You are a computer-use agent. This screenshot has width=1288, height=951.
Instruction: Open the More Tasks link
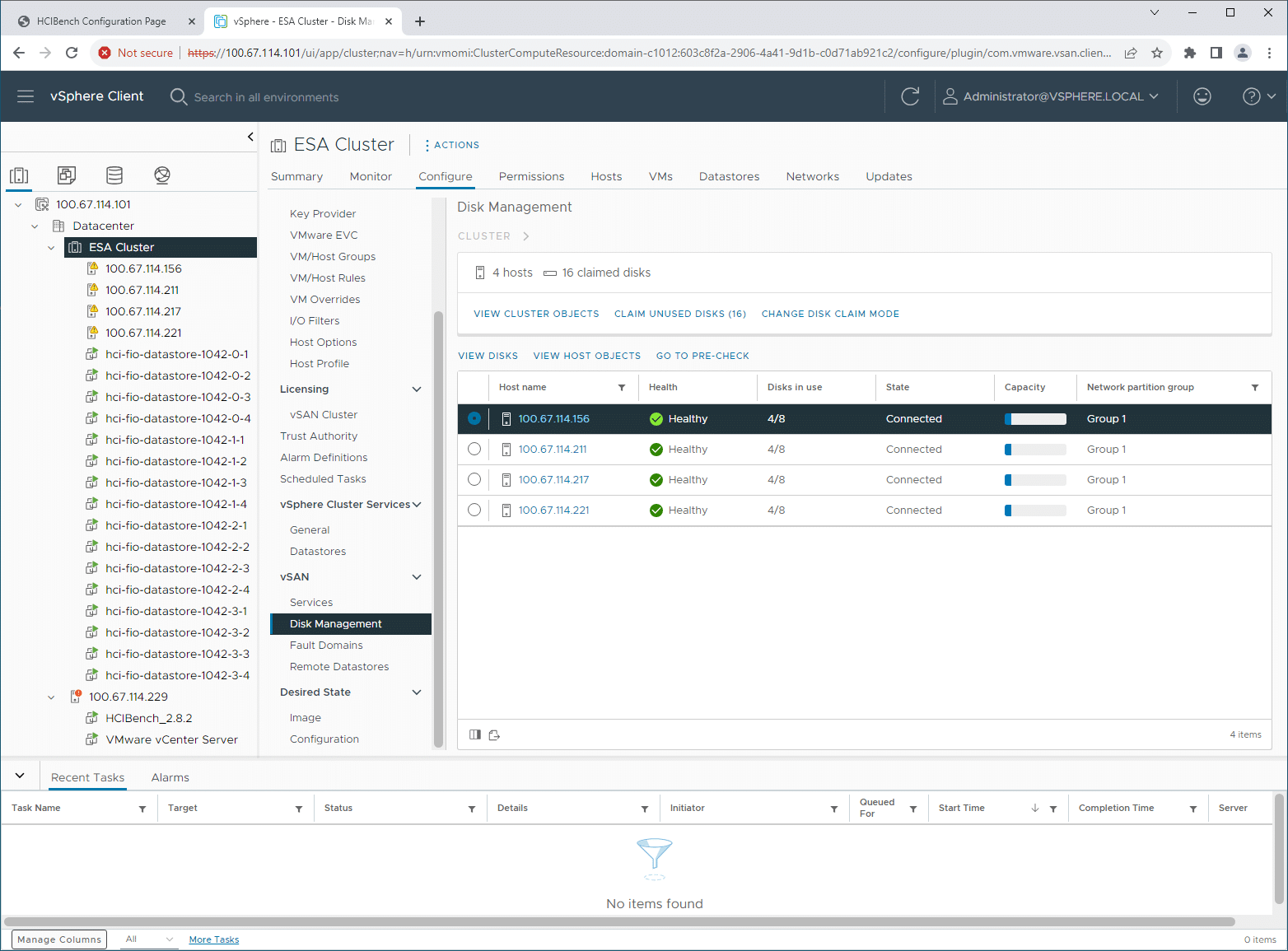[x=214, y=939]
